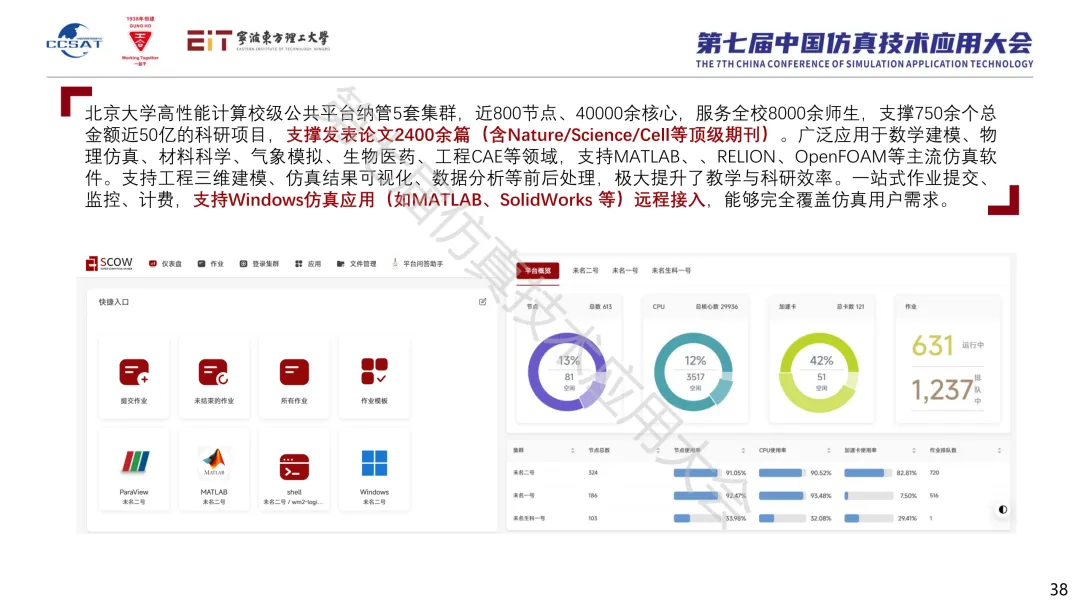Toggle dark mode floating button

(1003, 510)
